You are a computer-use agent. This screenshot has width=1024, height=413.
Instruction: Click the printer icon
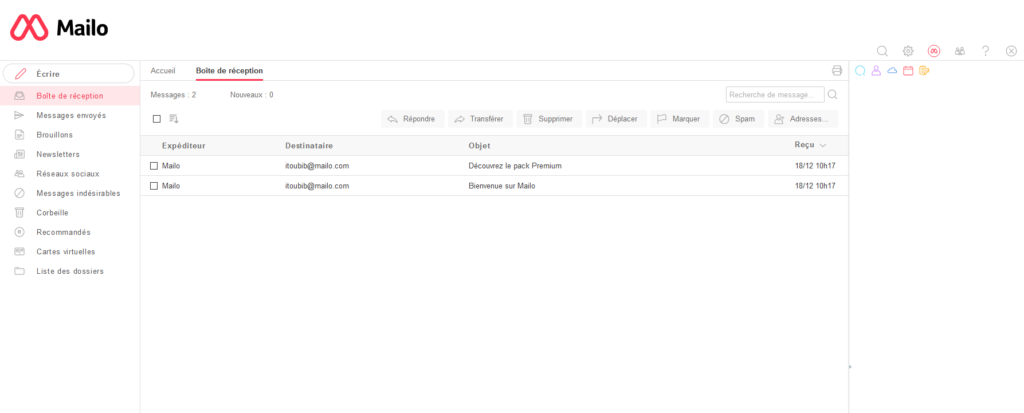pyautogui.click(x=837, y=71)
